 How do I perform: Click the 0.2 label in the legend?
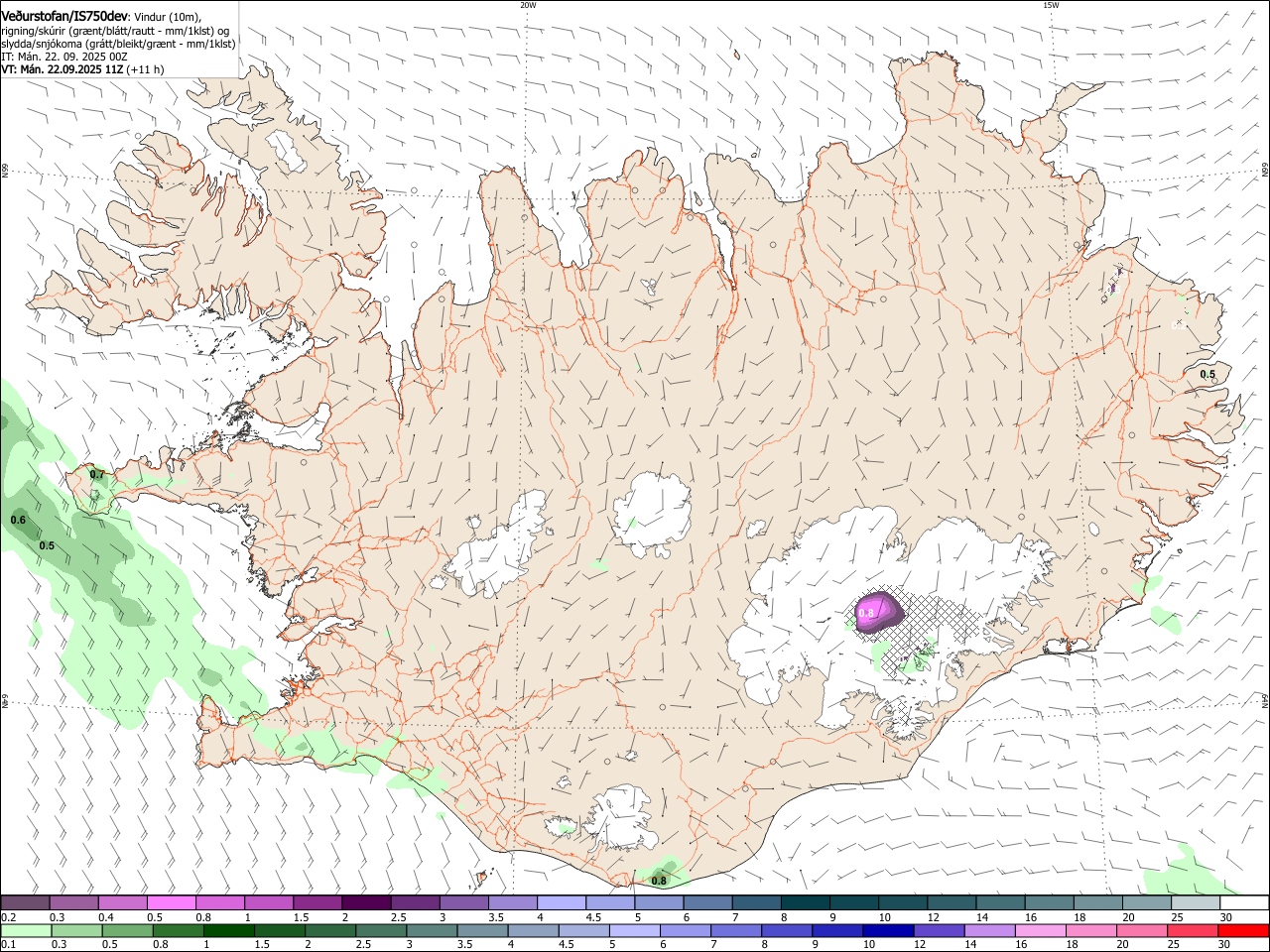(8, 917)
